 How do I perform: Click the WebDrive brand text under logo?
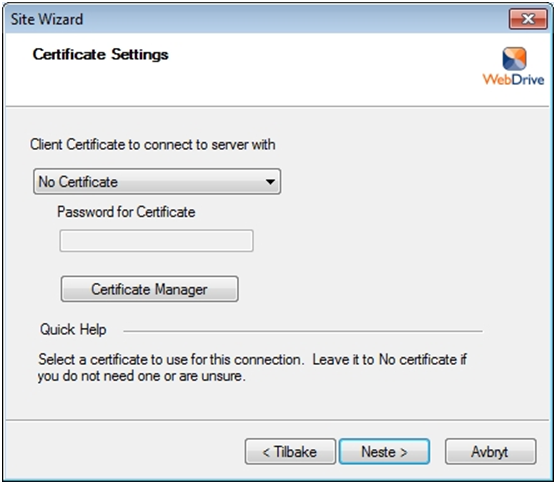pos(513,79)
